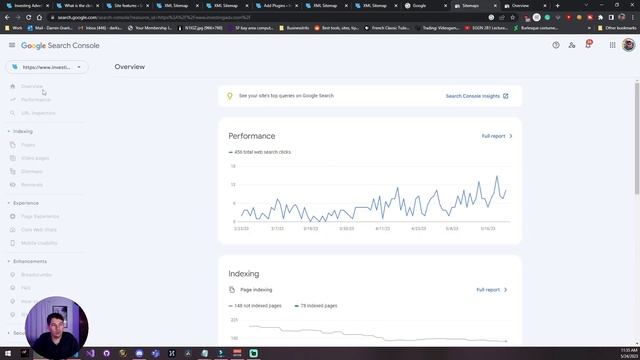Open the BusinessInfo bookmark folder

(x=294, y=28)
